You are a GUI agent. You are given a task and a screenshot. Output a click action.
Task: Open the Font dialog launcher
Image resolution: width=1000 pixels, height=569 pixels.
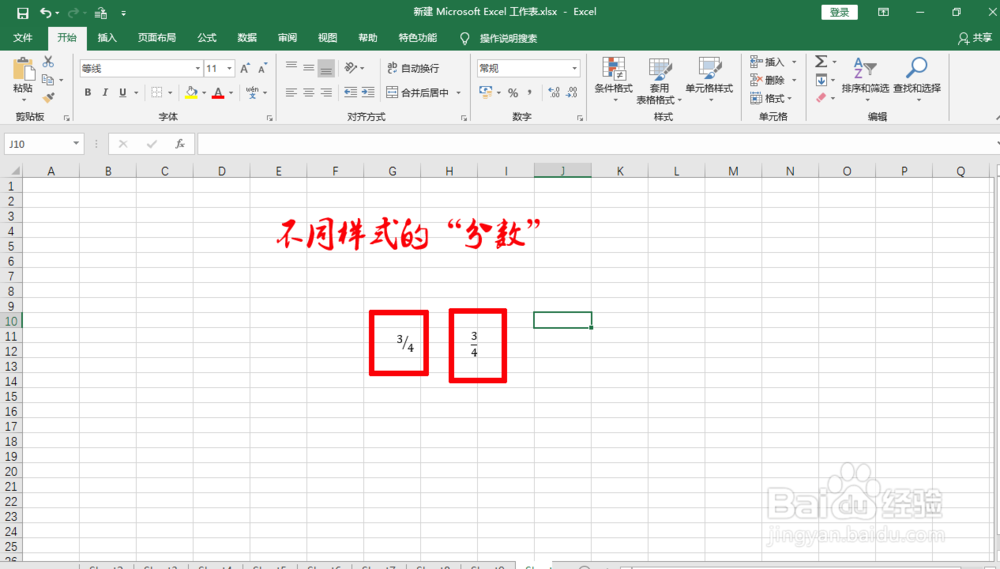pyautogui.click(x=270, y=118)
